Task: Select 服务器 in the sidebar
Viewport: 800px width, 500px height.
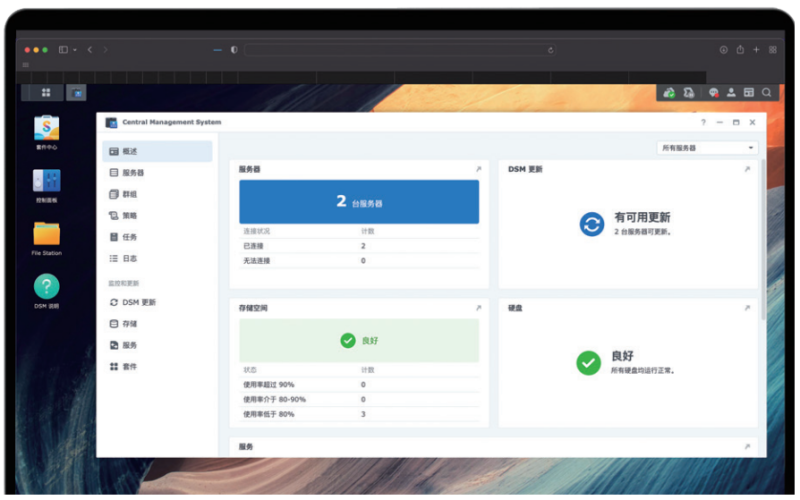Action: tap(157, 173)
